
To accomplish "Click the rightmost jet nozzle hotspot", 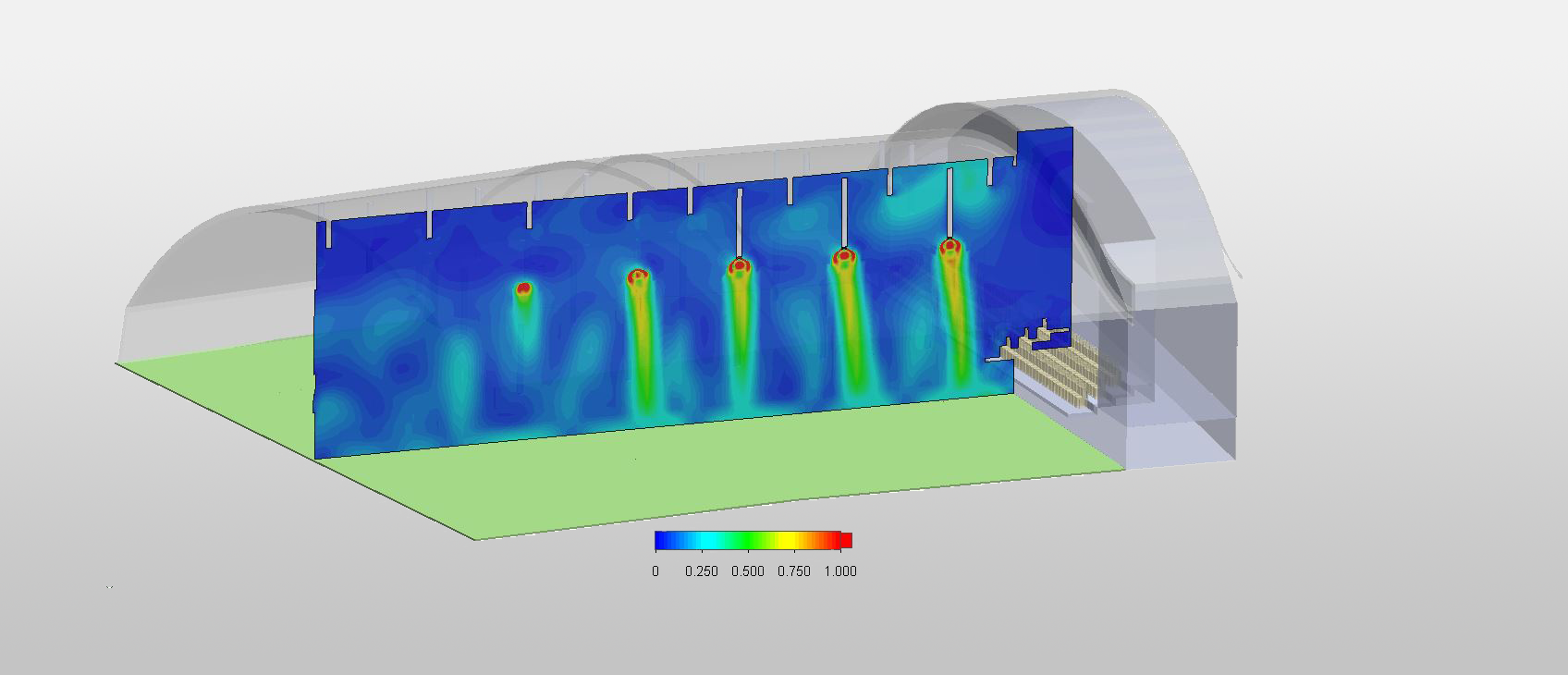I will [x=949, y=247].
